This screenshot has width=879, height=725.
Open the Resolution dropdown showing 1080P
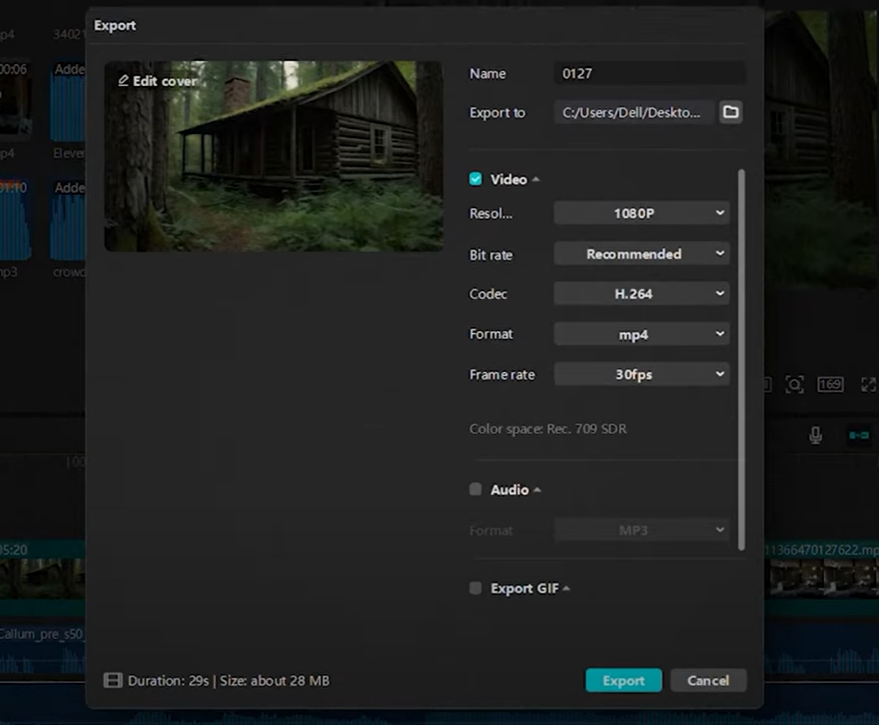pyautogui.click(x=641, y=213)
